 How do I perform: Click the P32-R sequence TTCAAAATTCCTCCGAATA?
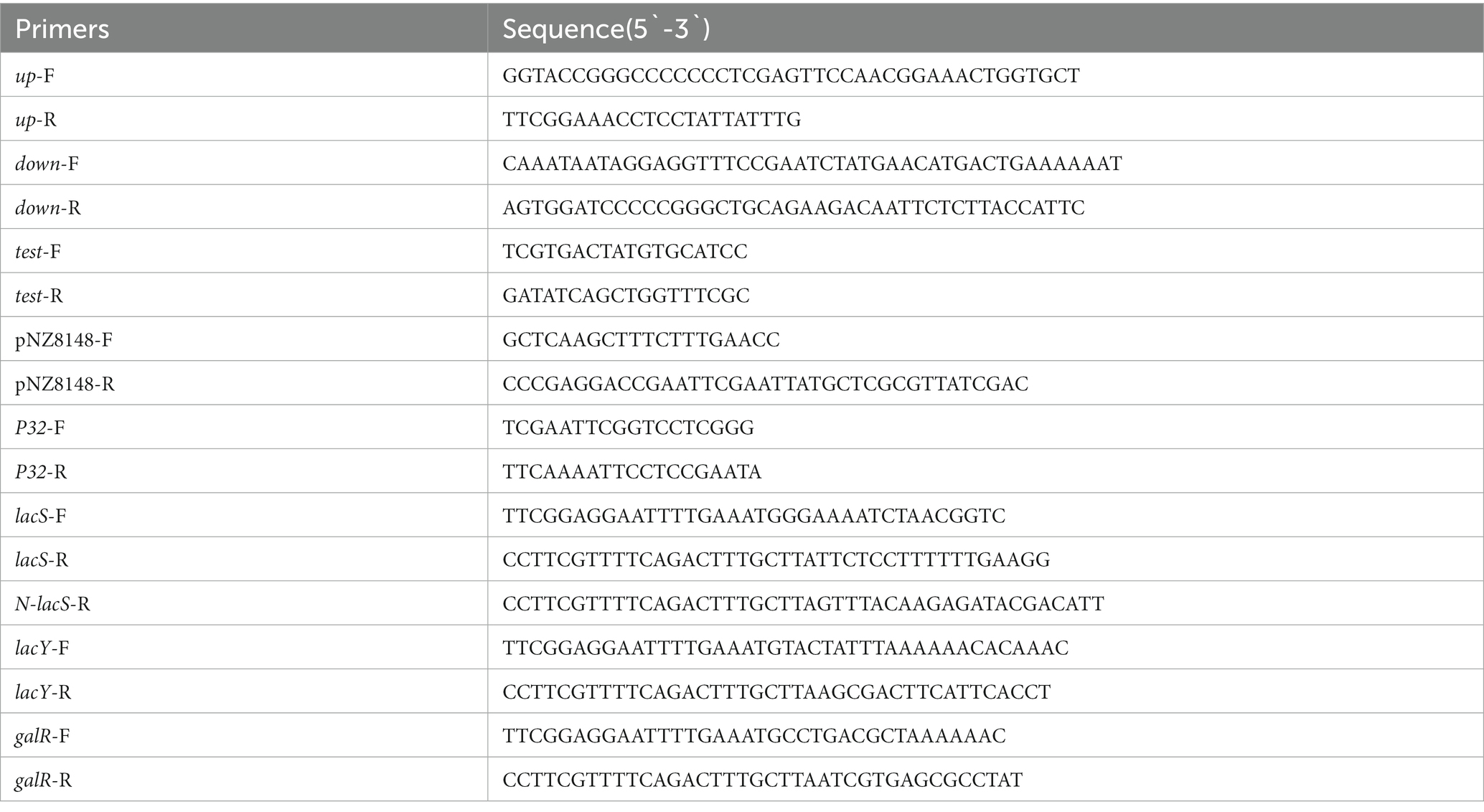pyautogui.click(x=631, y=471)
